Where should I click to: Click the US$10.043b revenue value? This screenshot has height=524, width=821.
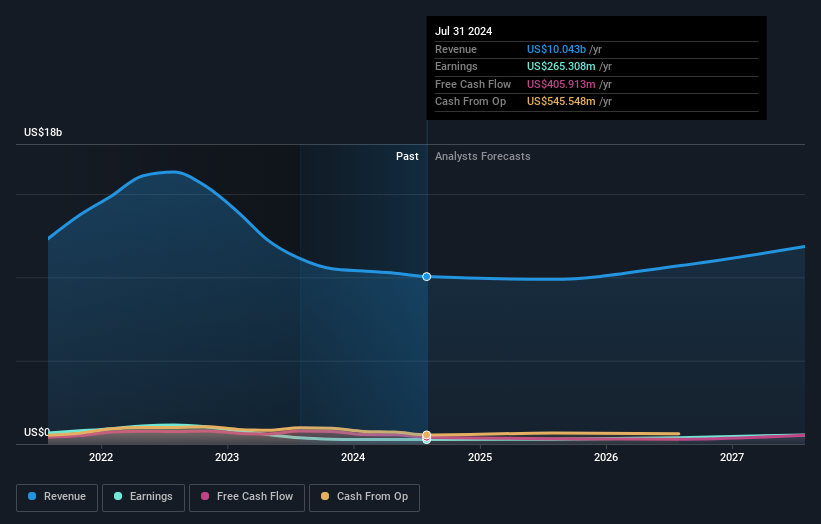click(x=556, y=49)
